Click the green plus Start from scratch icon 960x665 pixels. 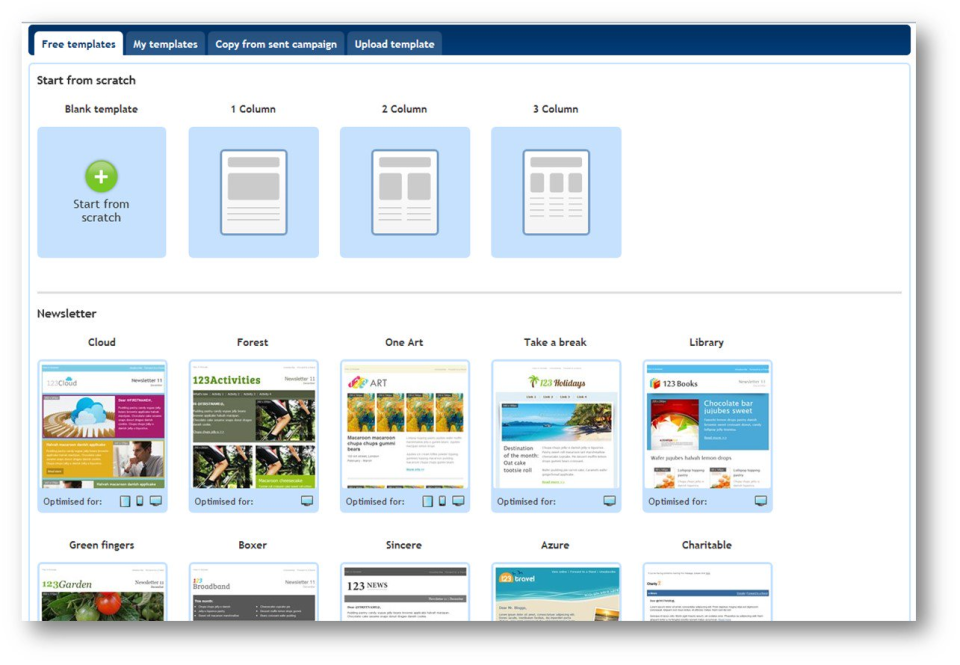(101, 176)
